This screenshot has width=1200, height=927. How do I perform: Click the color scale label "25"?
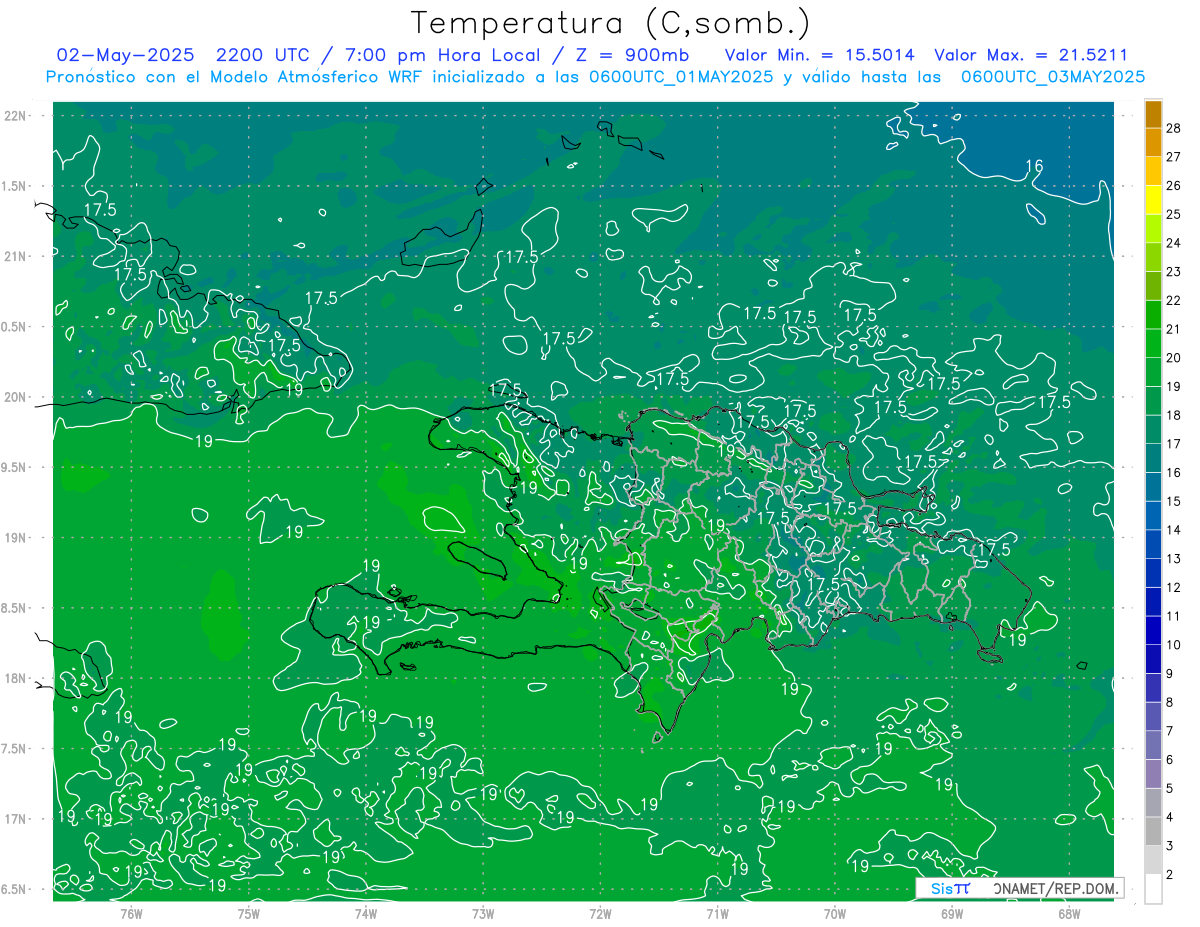point(1174,214)
